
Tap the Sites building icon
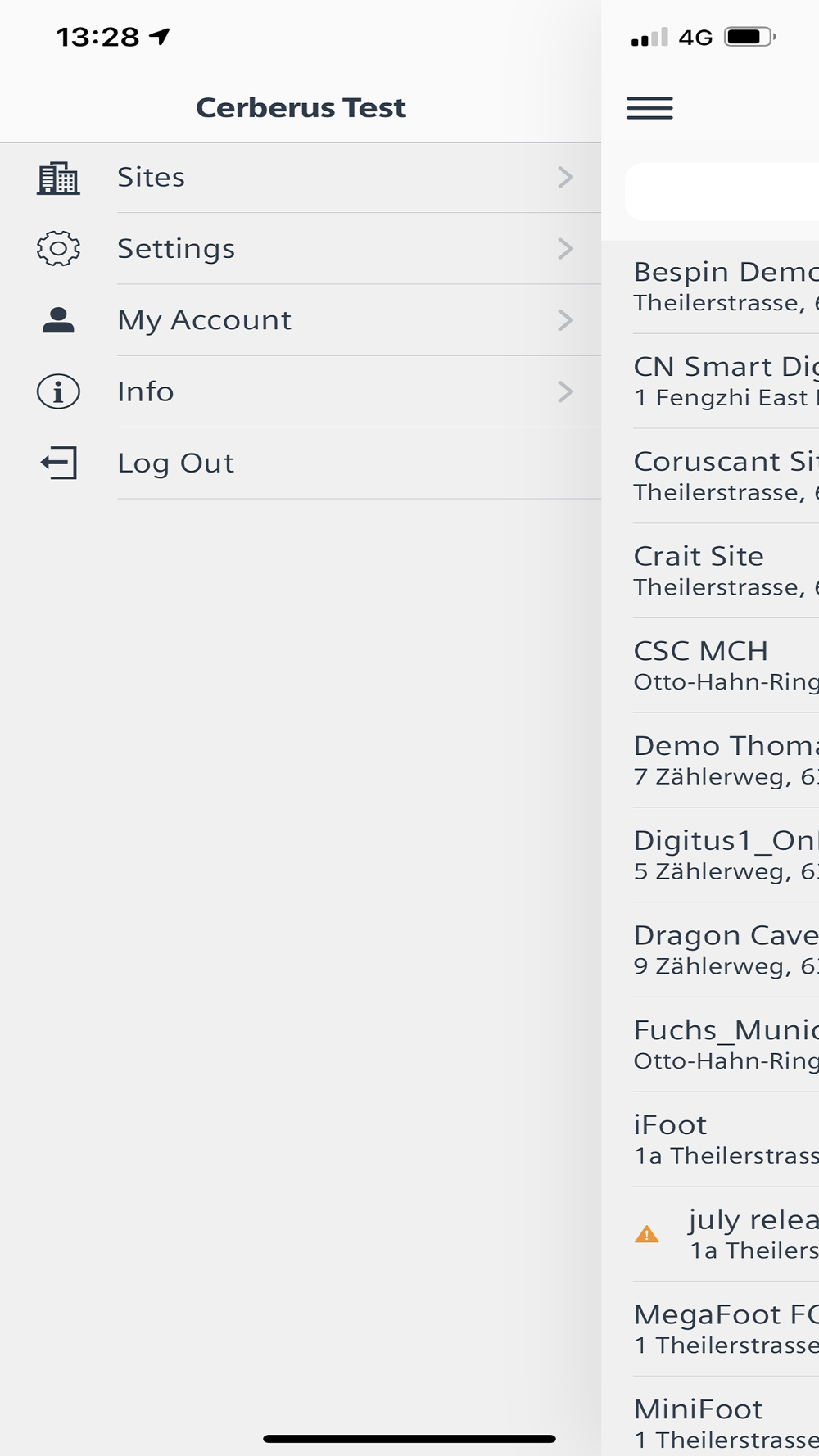(58, 178)
